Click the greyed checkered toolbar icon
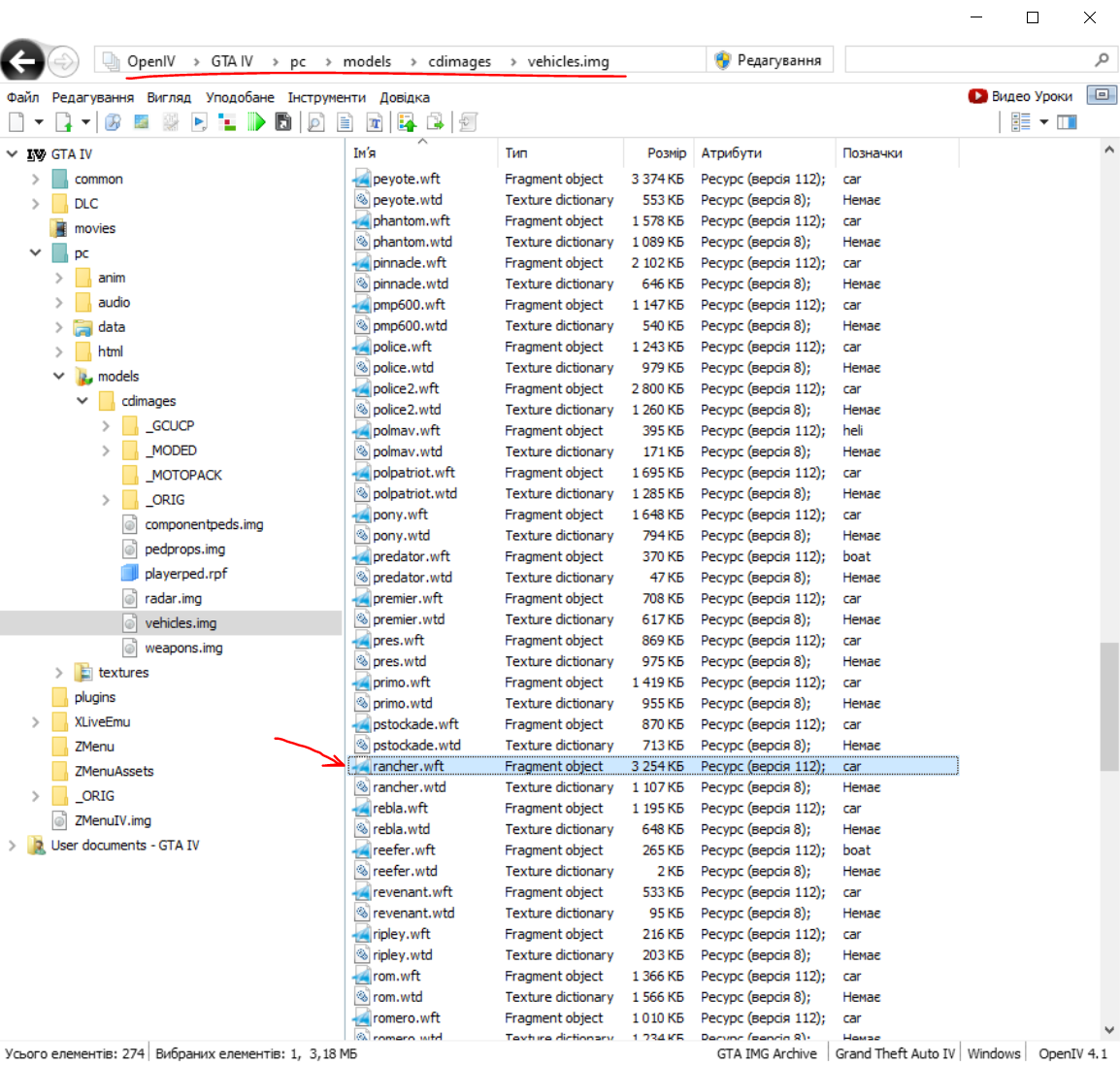This screenshot has width=1120, height=1065. point(170,122)
